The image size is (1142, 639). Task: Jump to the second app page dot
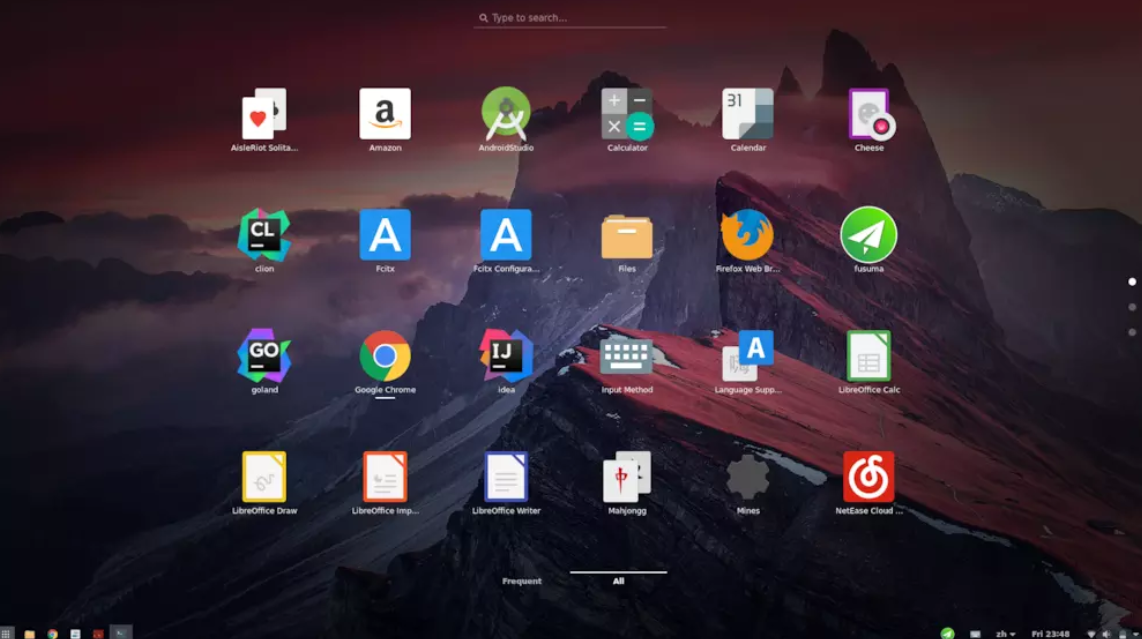(1132, 307)
